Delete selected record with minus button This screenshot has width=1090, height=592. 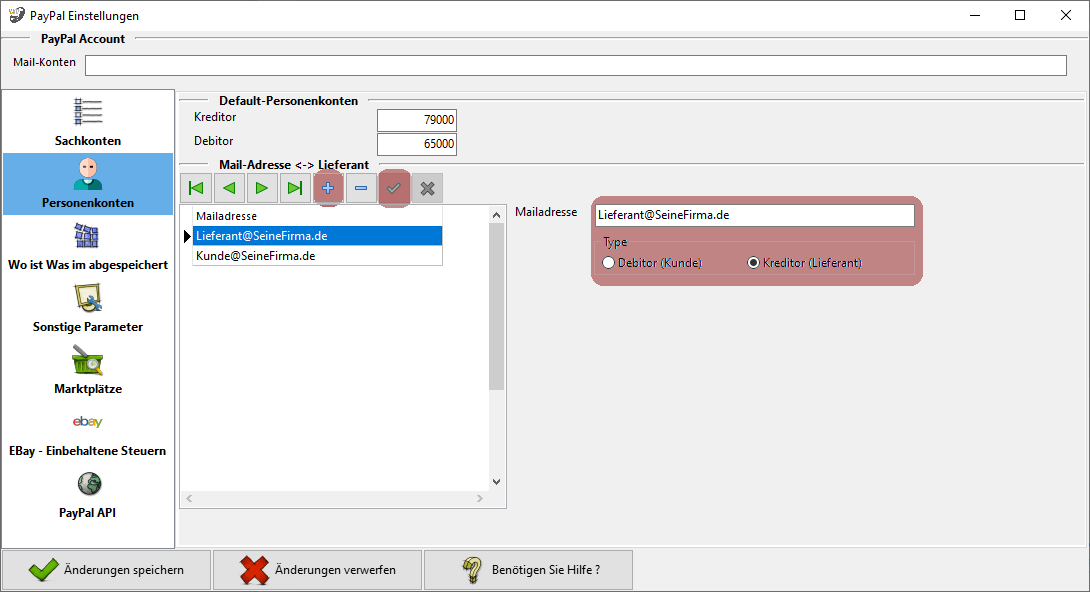(361, 188)
